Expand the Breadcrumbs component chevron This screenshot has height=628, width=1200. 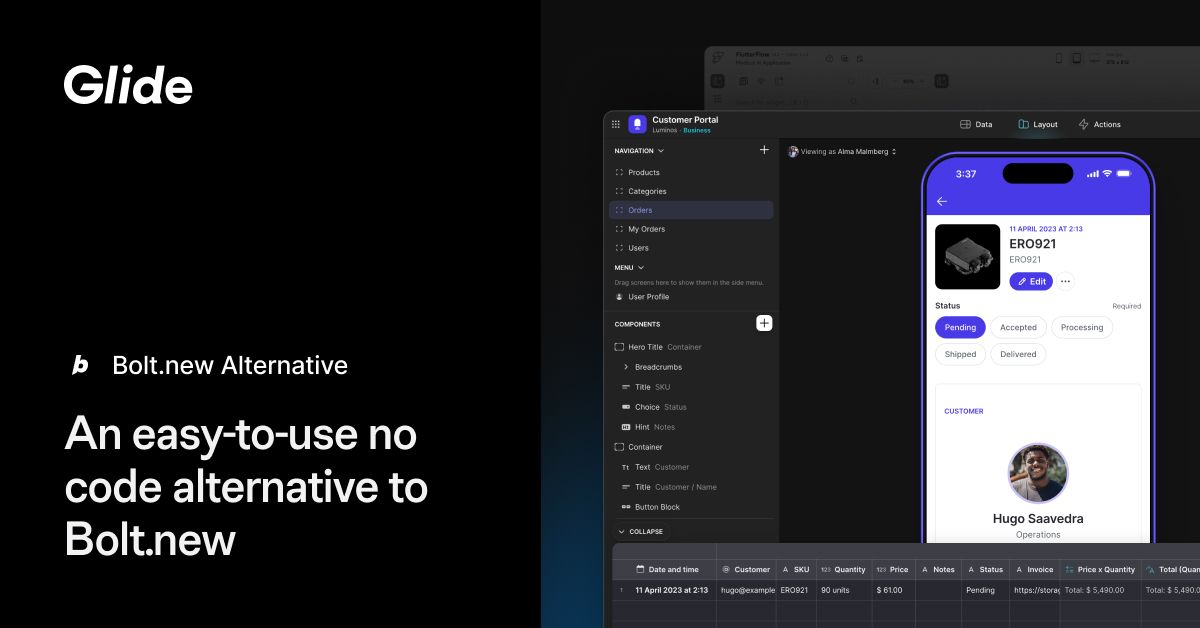pyautogui.click(x=626, y=367)
